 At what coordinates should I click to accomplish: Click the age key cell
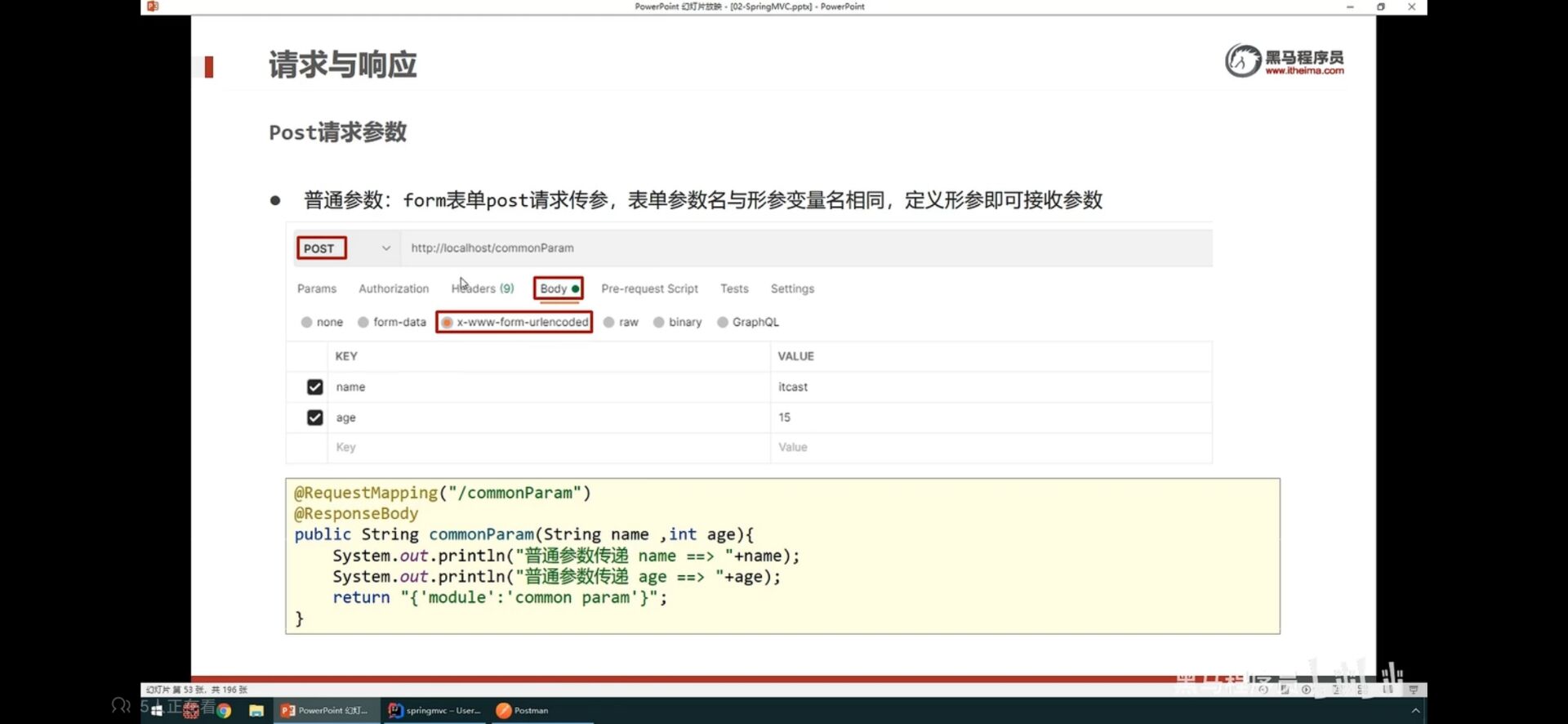click(549, 418)
